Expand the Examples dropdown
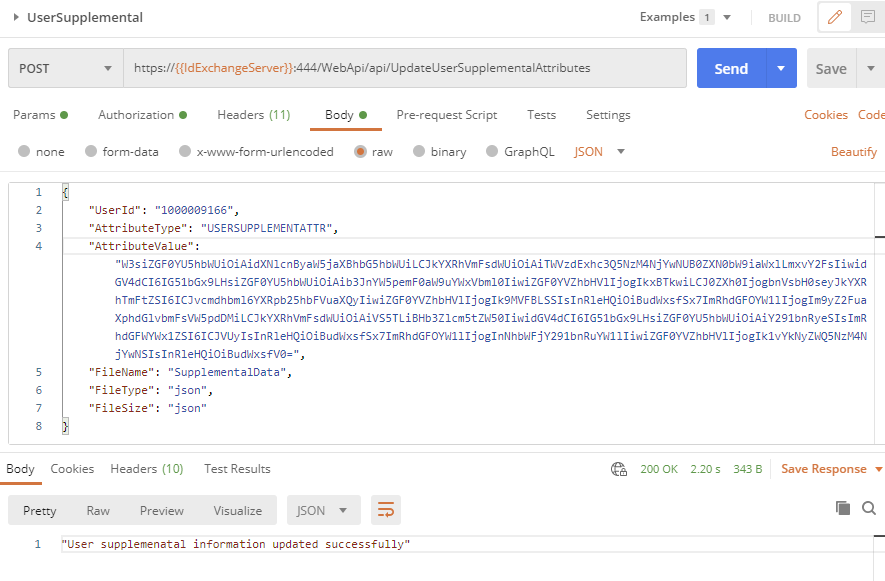 click(727, 18)
